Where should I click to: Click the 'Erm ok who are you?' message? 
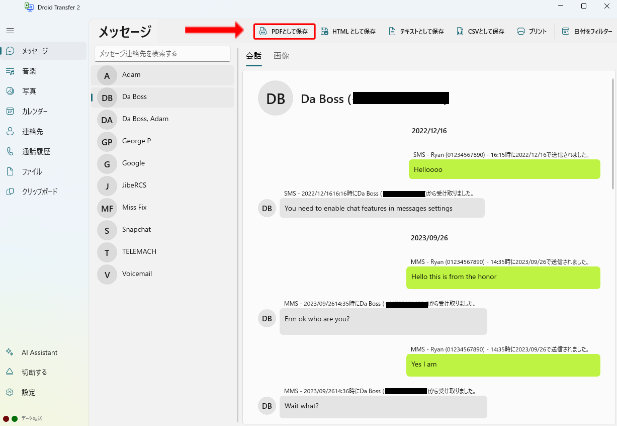coord(383,321)
